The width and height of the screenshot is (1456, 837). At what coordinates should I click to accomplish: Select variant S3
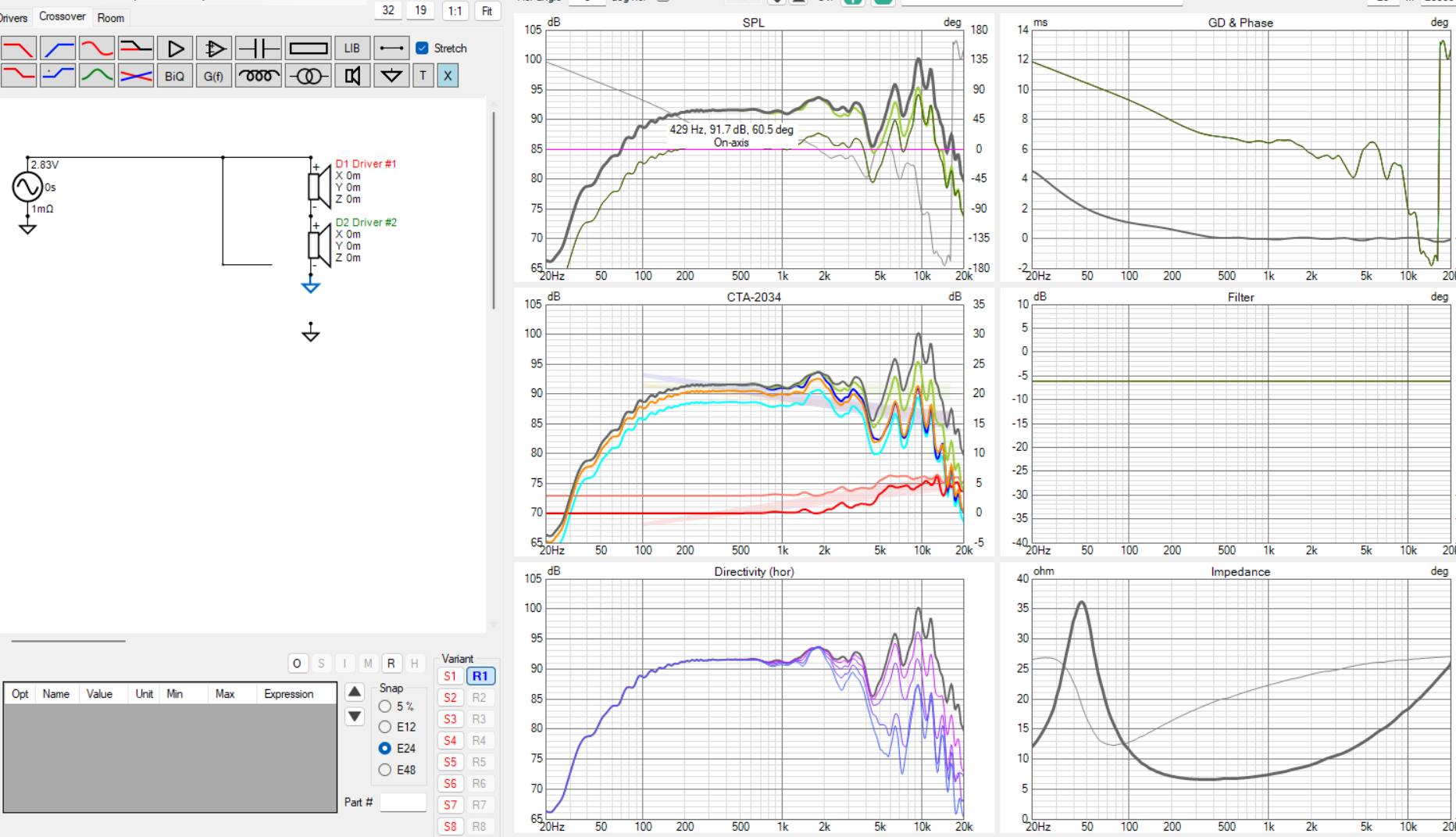click(x=450, y=719)
